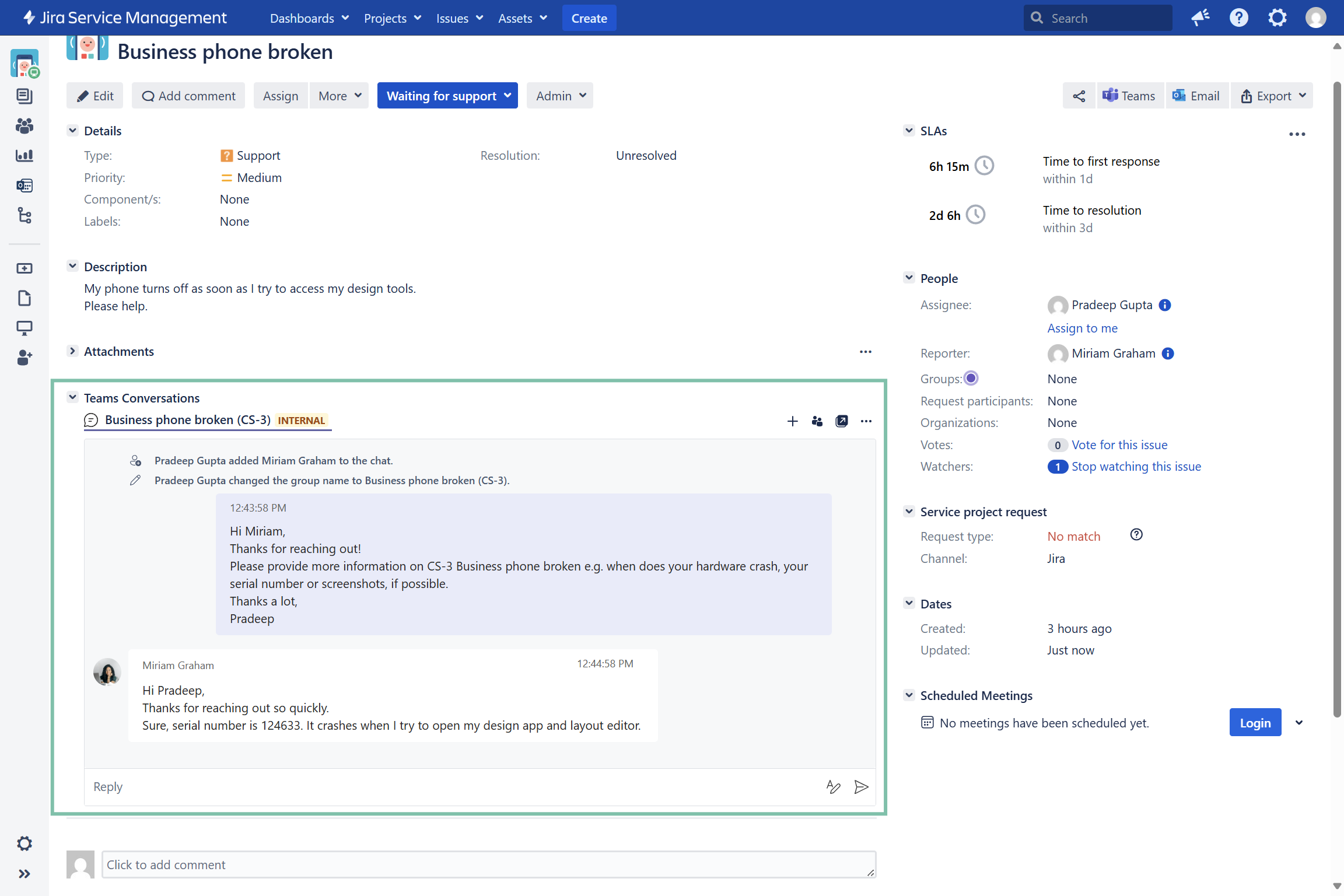The height and width of the screenshot is (896, 1344).
Task: Open the Waiting for support status dropdown
Action: click(x=447, y=96)
